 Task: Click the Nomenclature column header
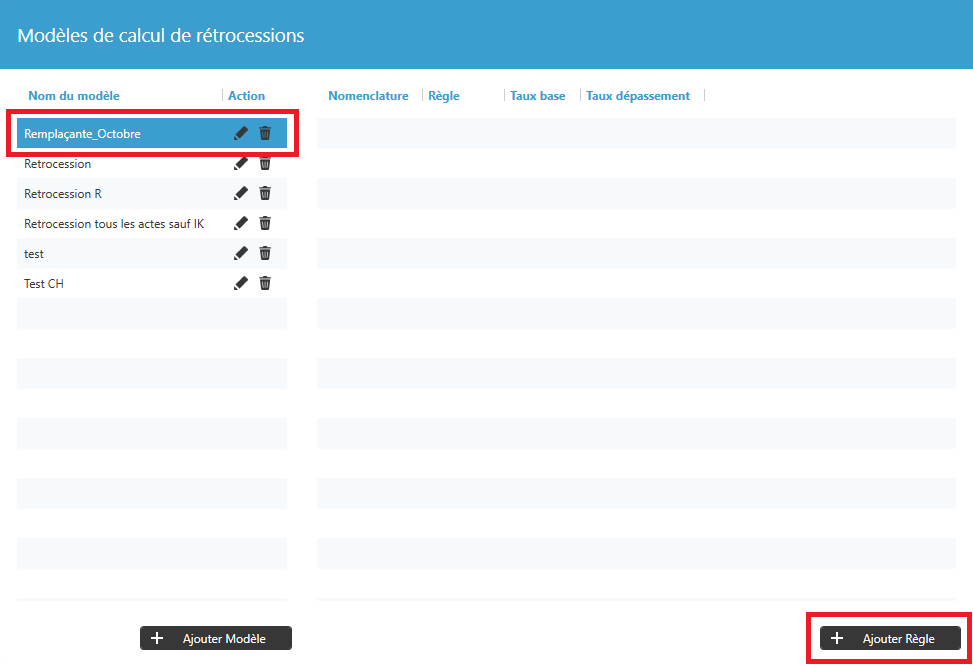tap(368, 96)
